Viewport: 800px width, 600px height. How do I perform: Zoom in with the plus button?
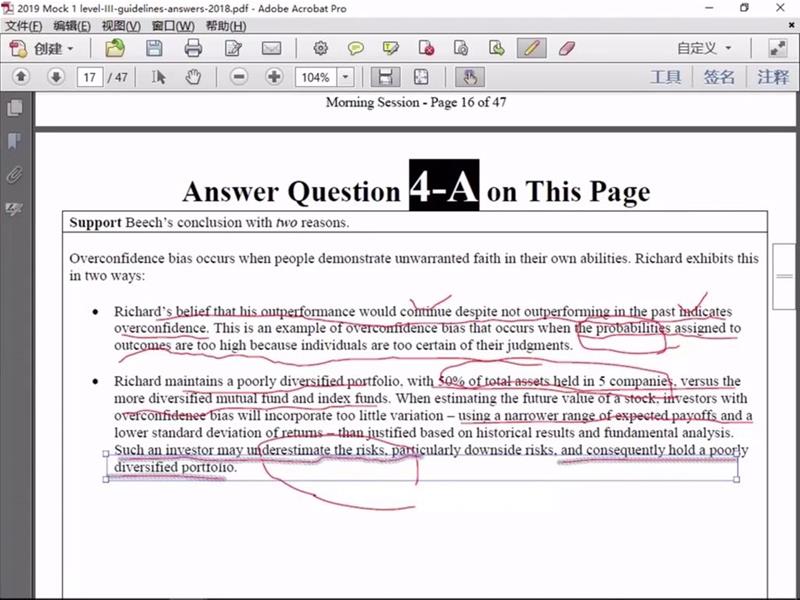click(x=274, y=77)
